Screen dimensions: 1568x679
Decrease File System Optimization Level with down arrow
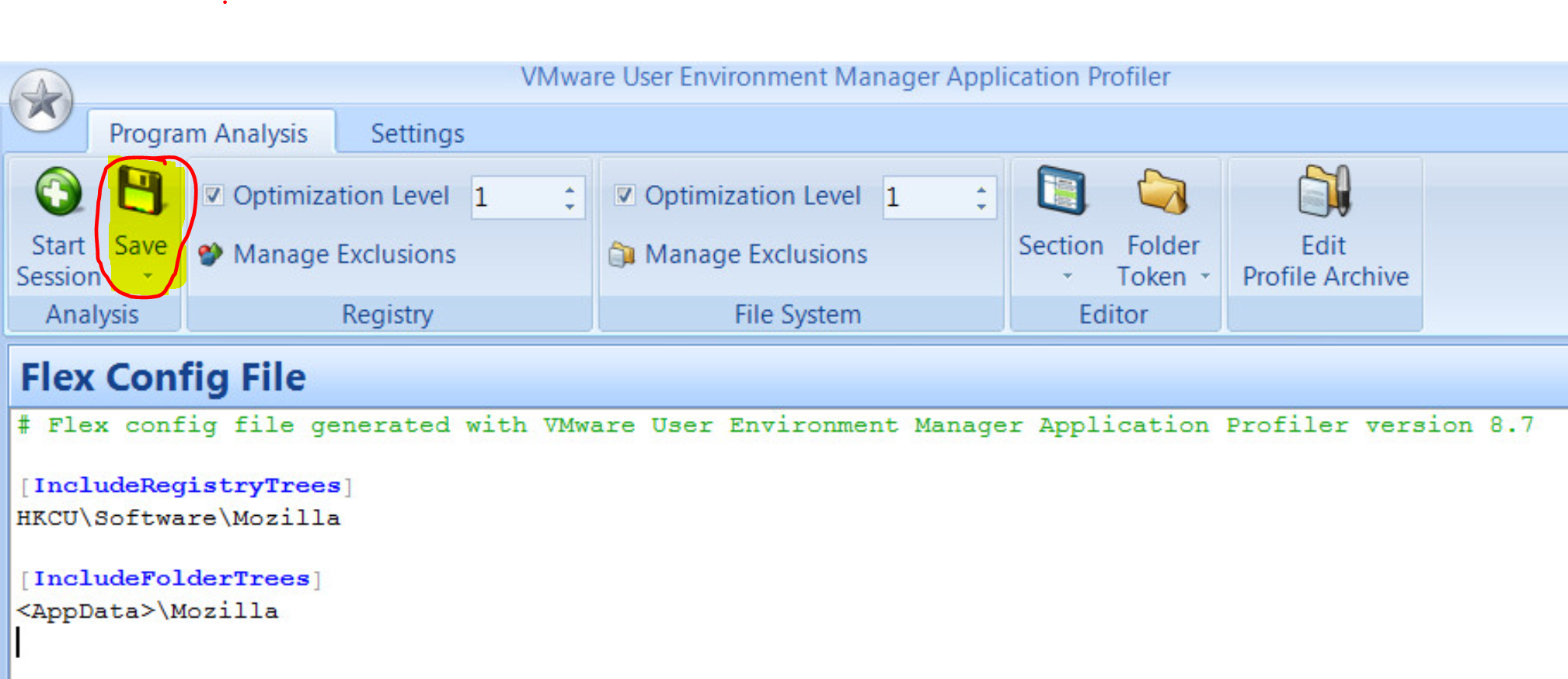click(981, 207)
